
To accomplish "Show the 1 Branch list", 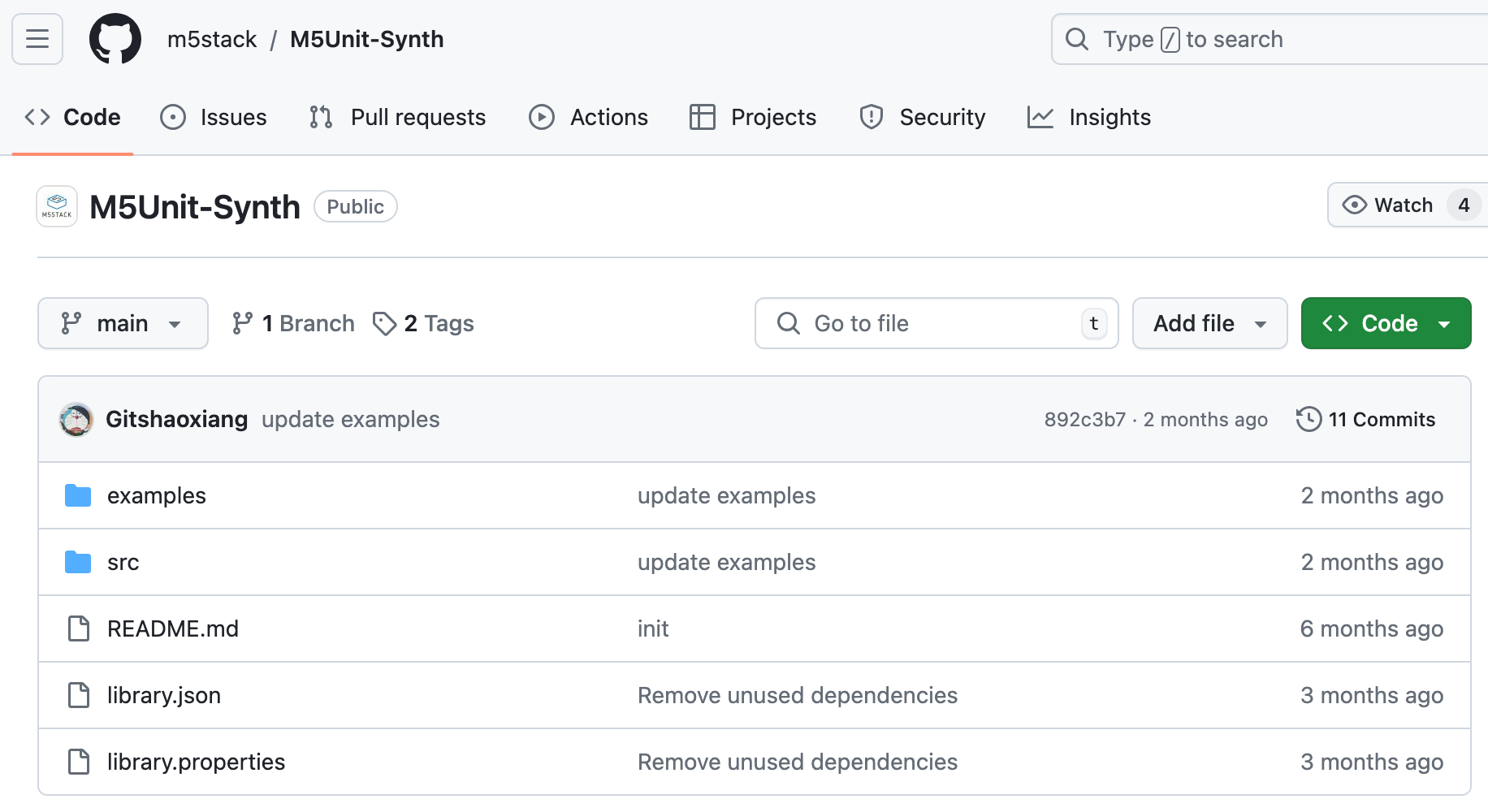I will 293,323.
